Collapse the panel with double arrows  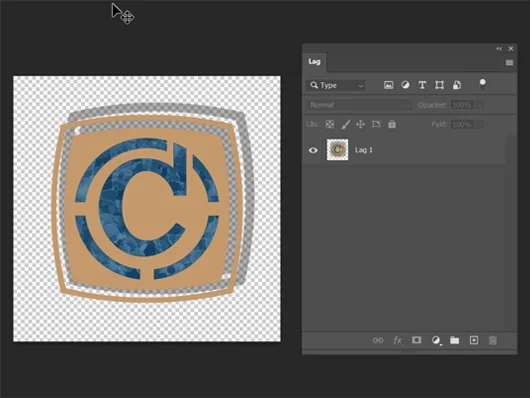coord(499,49)
